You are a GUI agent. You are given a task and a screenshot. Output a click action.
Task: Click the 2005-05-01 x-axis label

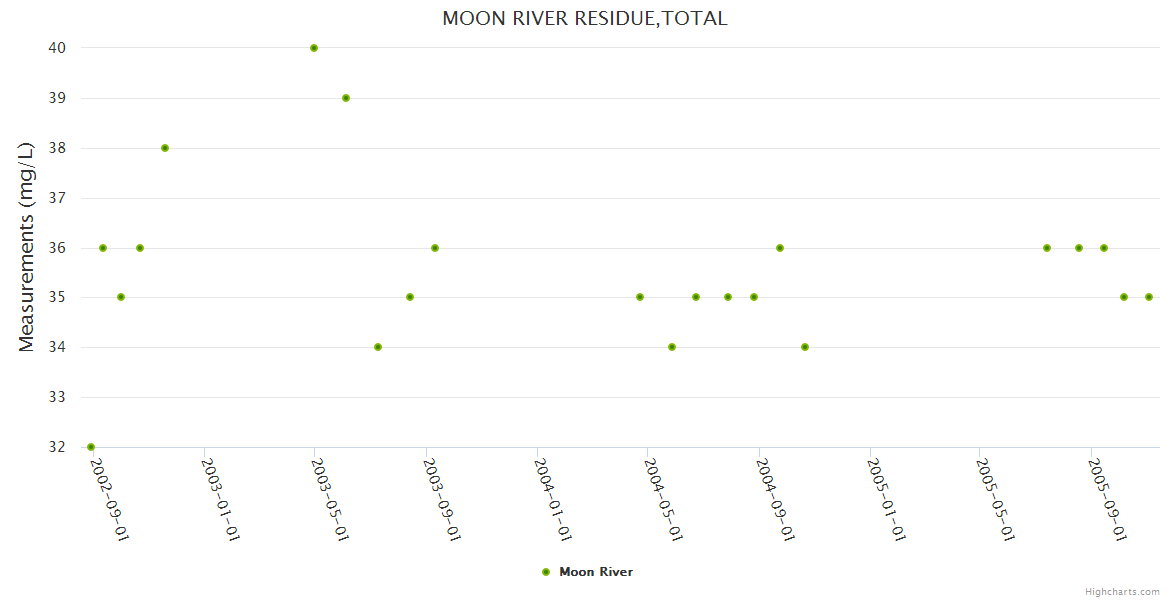[997, 498]
